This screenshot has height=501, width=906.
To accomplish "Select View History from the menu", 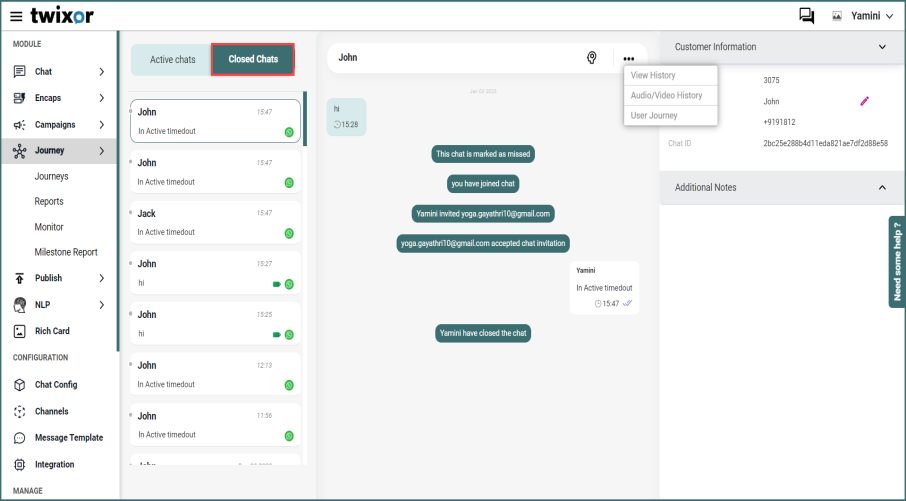I will tap(653, 76).
